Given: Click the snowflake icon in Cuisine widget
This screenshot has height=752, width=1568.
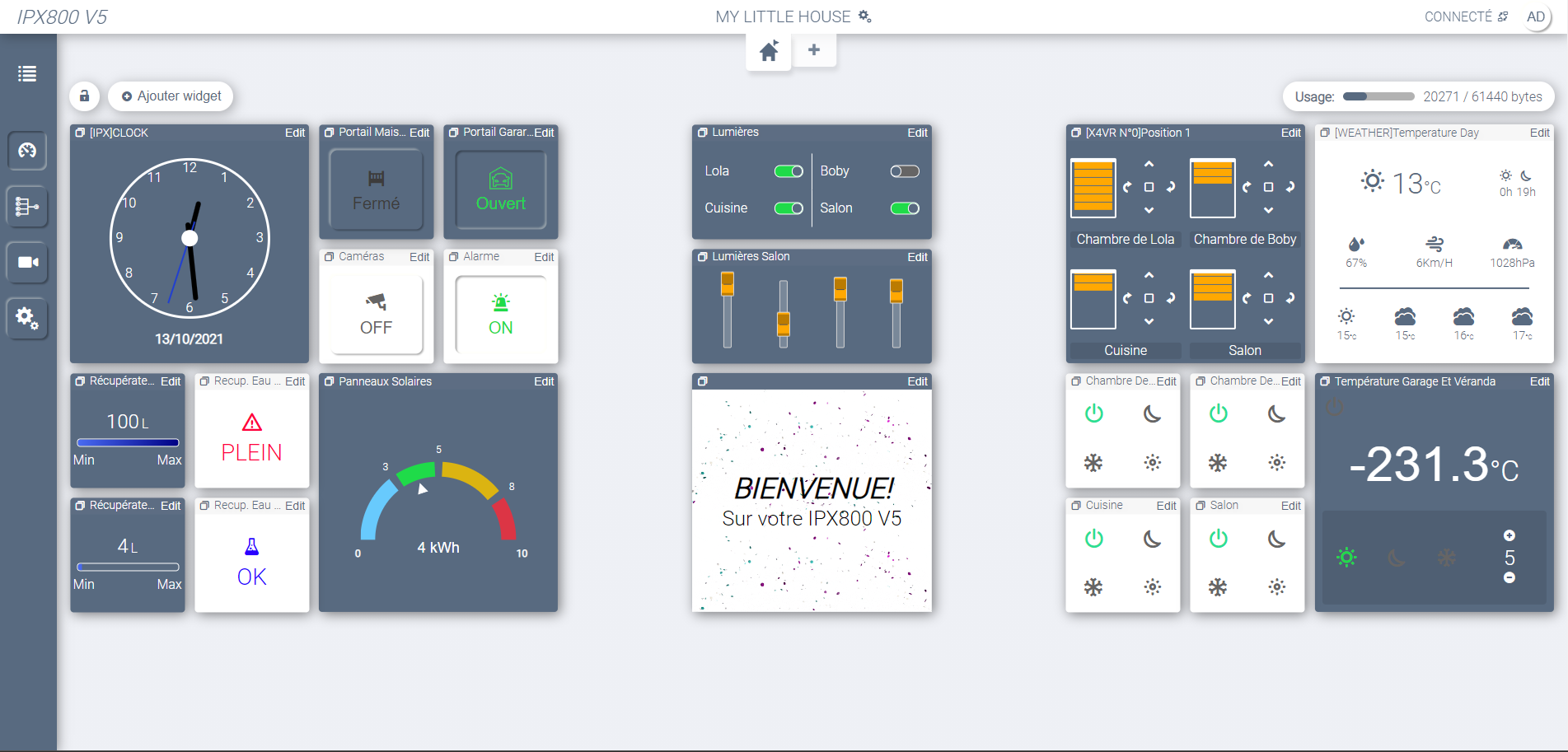Looking at the screenshot, I should pyautogui.click(x=1093, y=587).
